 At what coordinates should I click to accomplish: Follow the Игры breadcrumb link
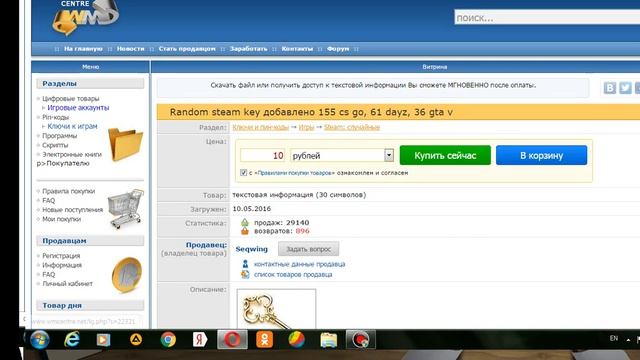[306, 127]
